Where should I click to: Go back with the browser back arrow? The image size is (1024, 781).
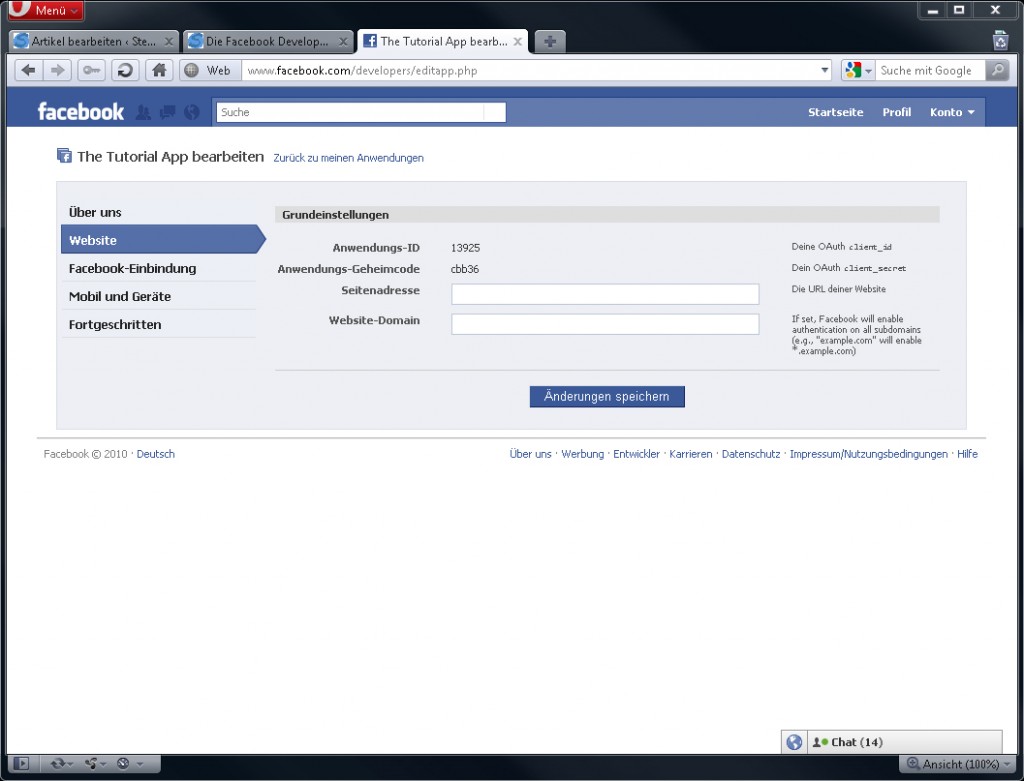click(x=28, y=70)
